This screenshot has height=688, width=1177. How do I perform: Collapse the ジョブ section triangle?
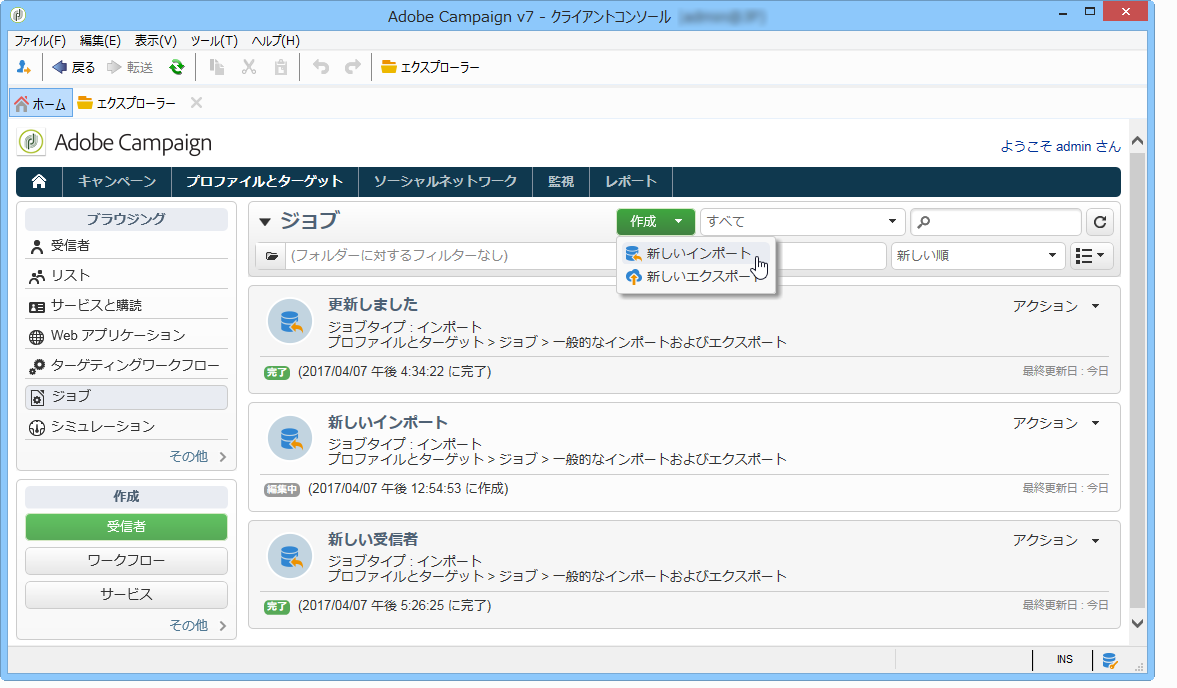pyautogui.click(x=264, y=222)
